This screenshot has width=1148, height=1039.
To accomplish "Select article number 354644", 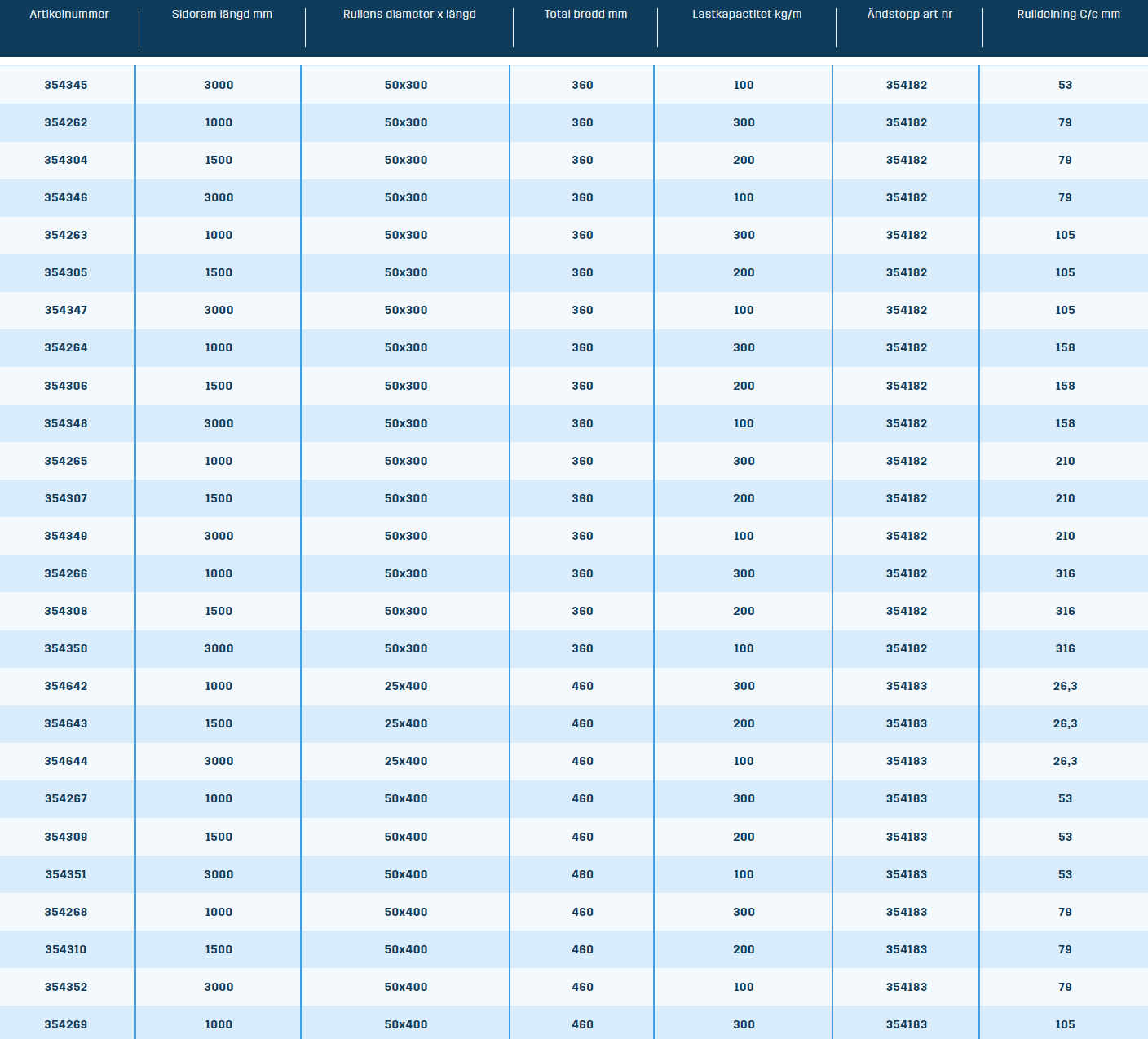I will (66, 761).
